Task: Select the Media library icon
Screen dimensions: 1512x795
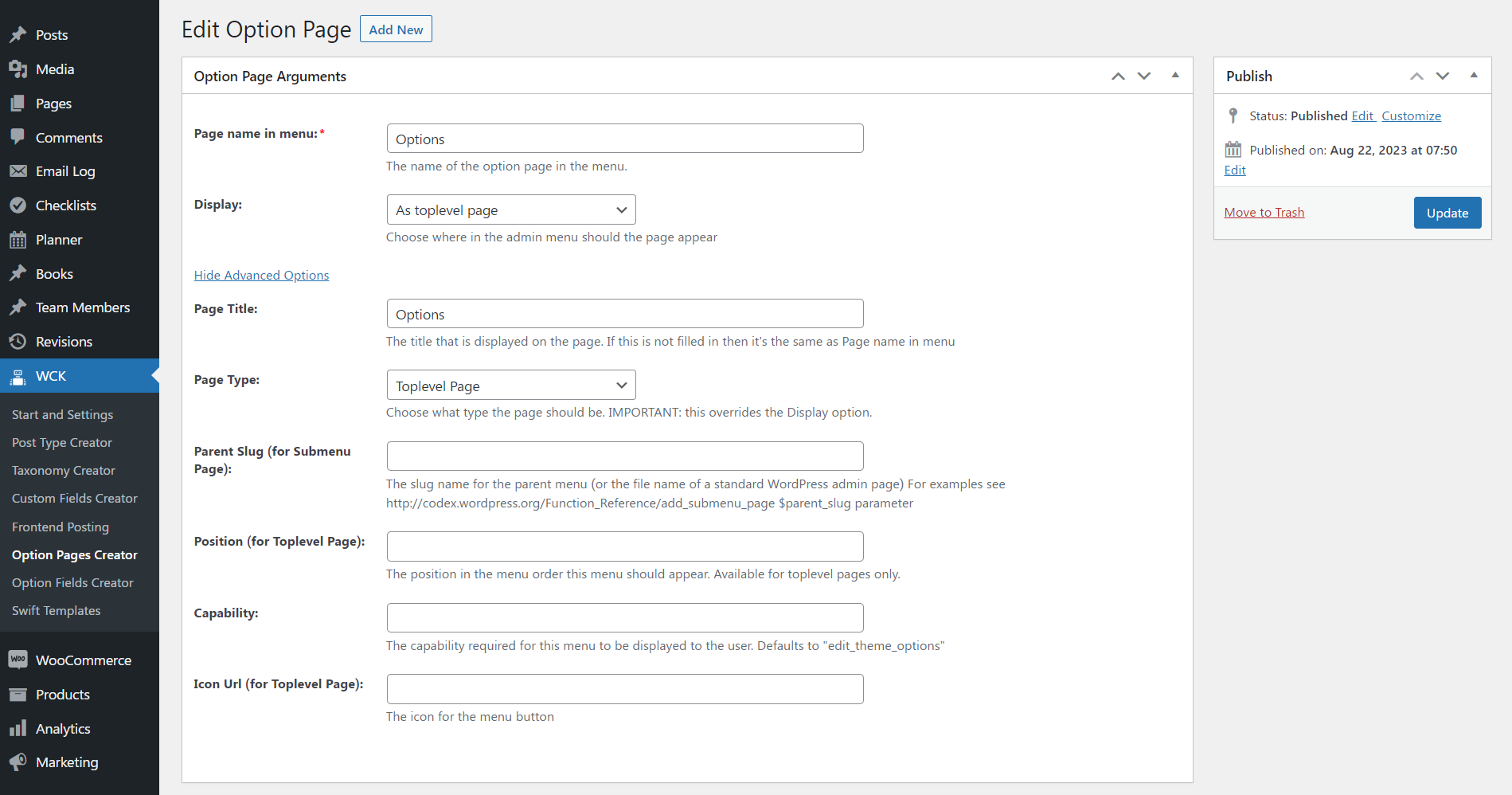Action: click(18, 69)
